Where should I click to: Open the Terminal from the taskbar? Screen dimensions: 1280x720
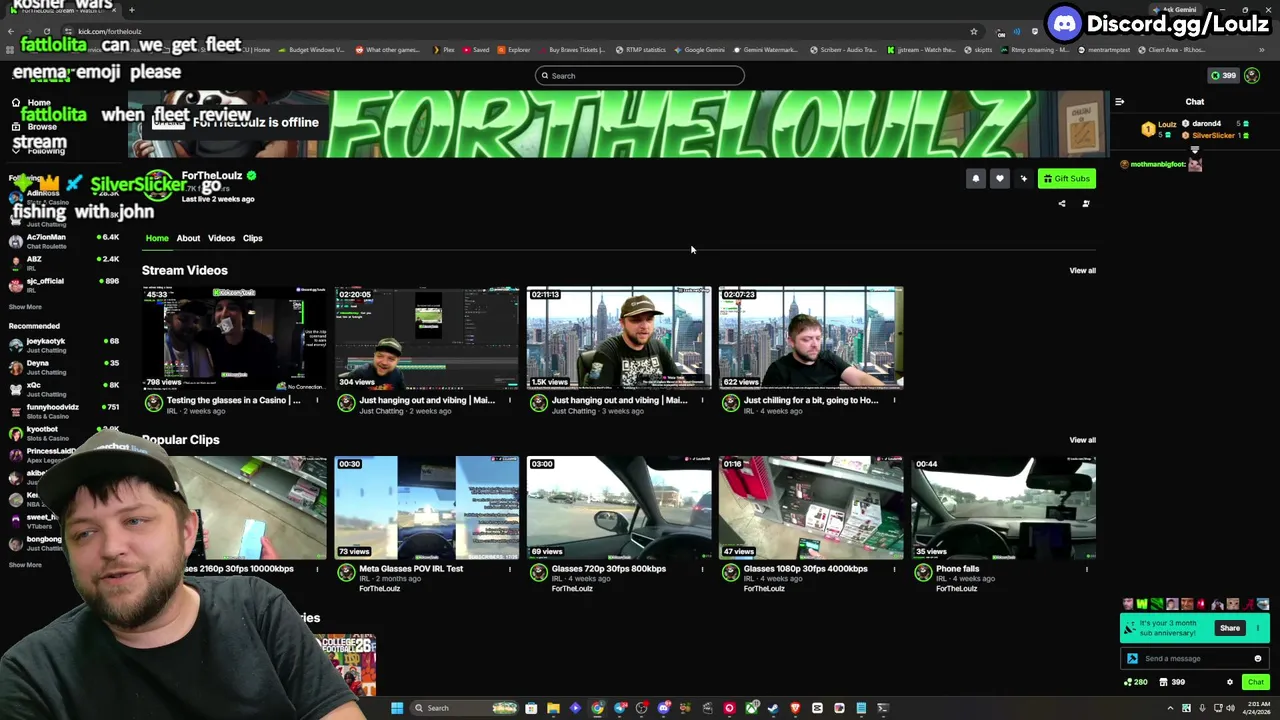tap(883, 708)
